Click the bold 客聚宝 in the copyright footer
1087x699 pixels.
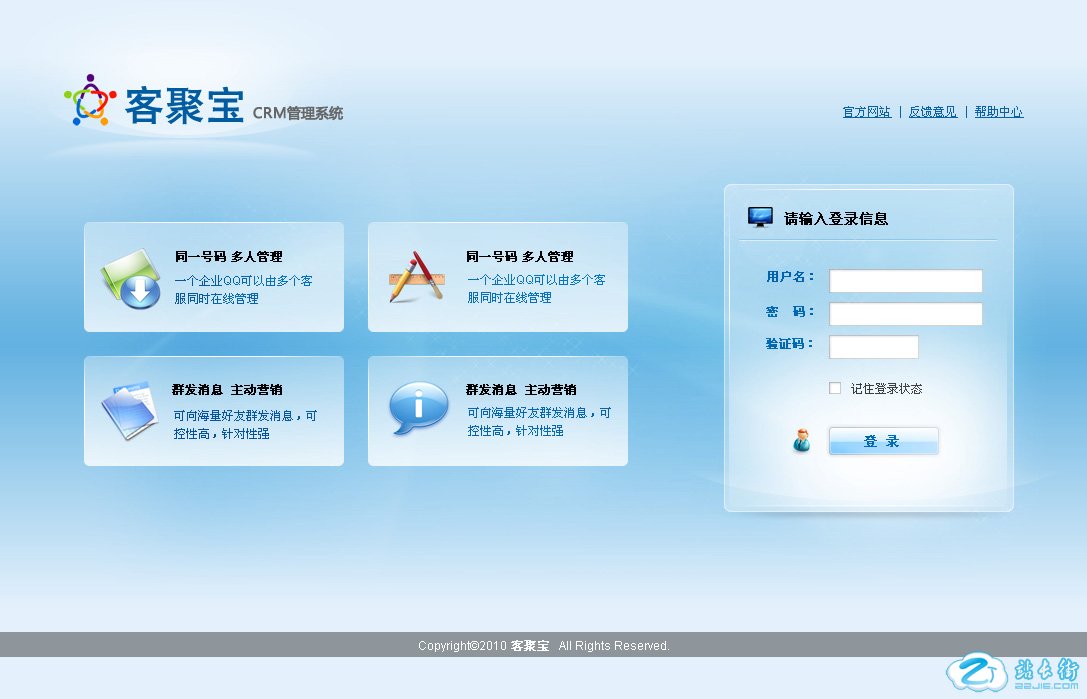point(530,646)
